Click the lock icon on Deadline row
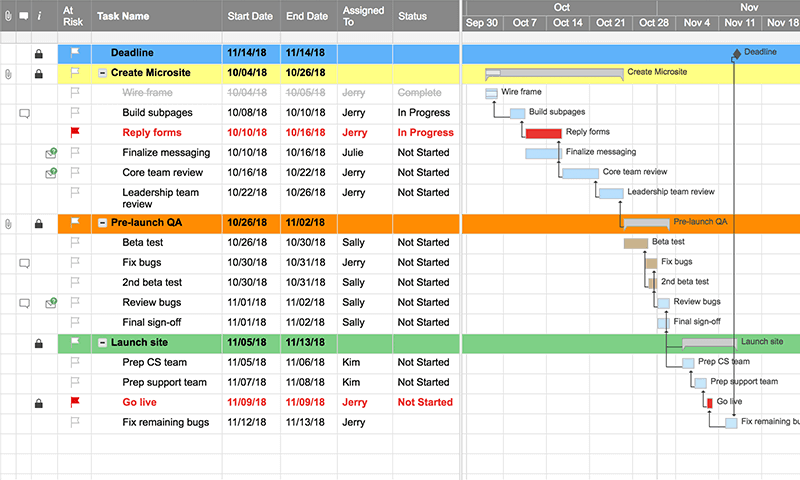The width and height of the screenshot is (800, 480). tap(38, 53)
